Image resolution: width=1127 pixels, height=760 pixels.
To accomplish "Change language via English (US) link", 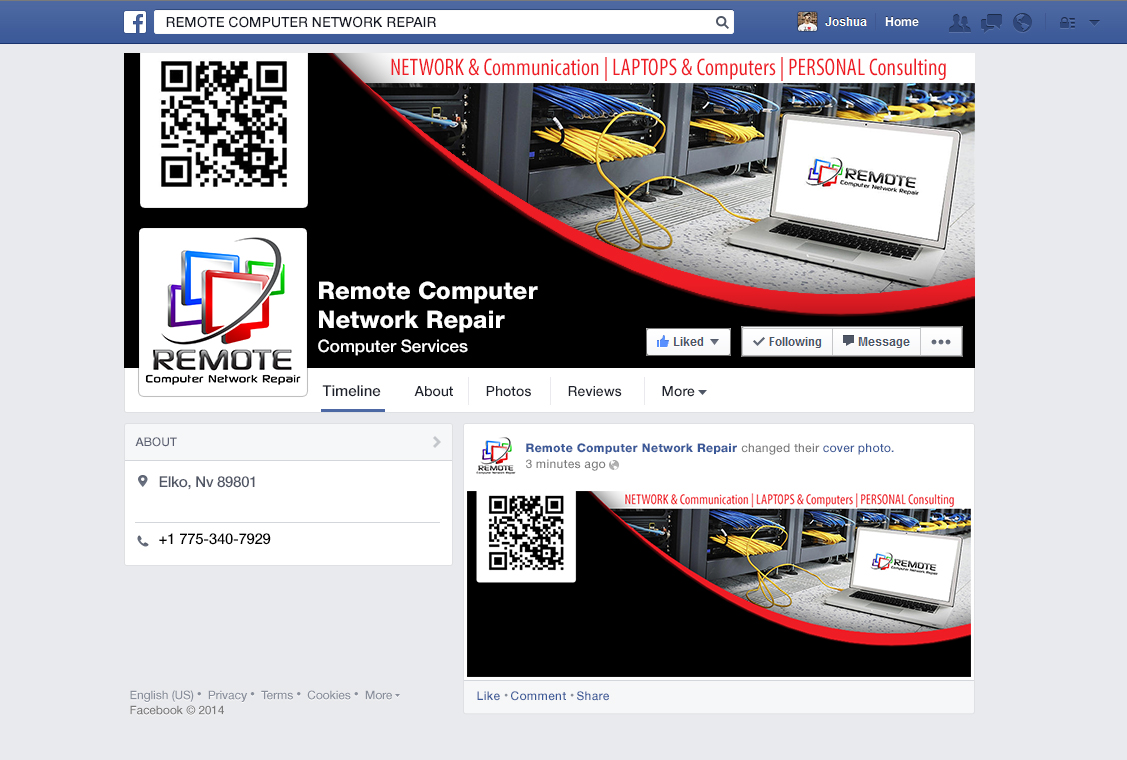I will 162,695.
